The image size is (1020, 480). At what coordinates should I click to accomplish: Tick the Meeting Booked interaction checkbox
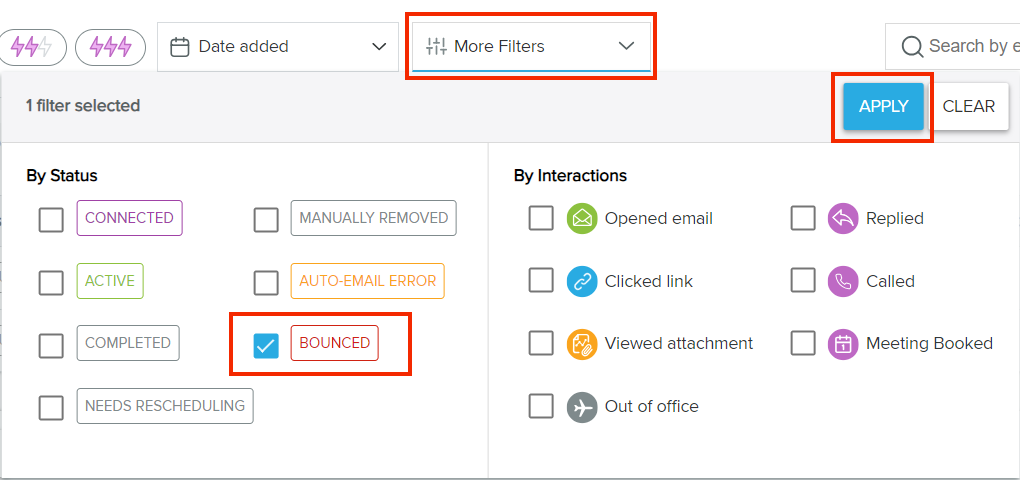tap(803, 343)
